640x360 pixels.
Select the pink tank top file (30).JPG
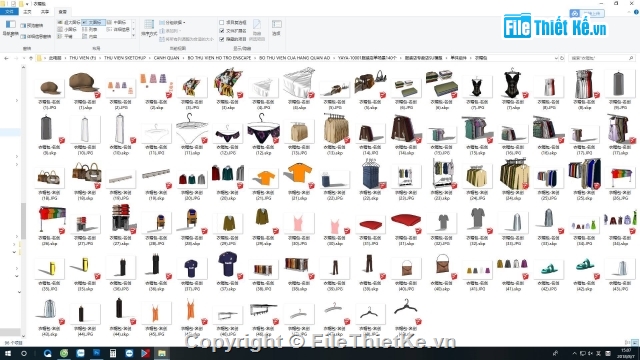pyautogui.click(x=299, y=228)
